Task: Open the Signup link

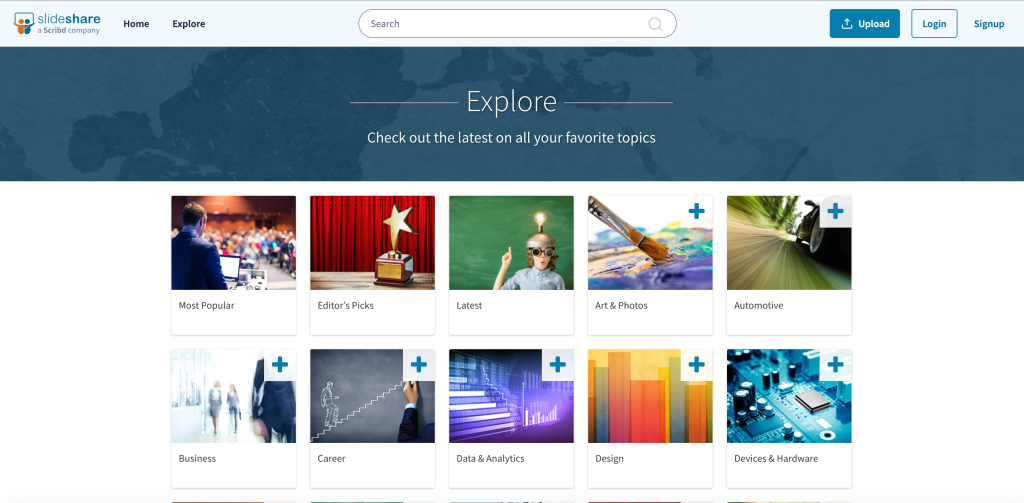Action: [x=988, y=24]
